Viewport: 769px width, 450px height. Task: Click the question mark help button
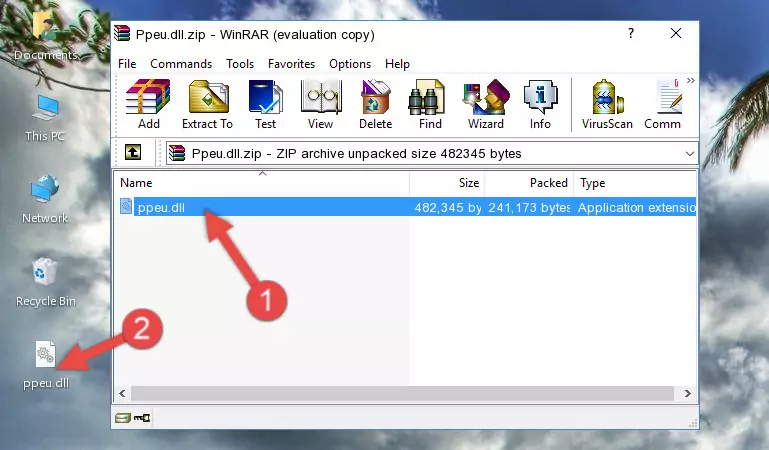[x=631, y=33]
